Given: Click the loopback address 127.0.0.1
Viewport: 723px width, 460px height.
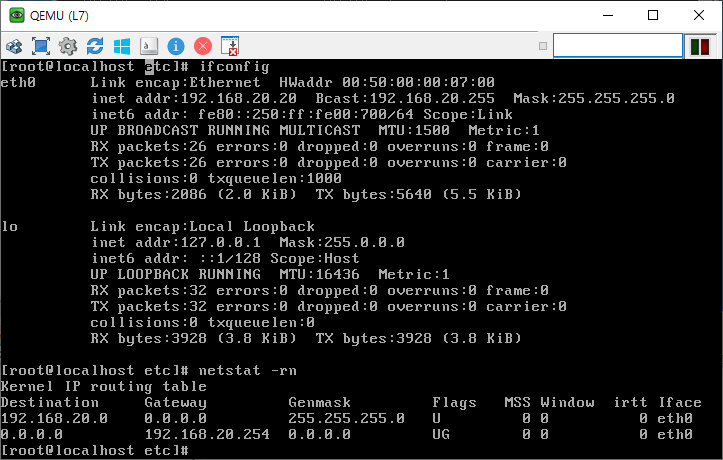Looking at the screenshot, I should pyautogui.click(x=220, y=242).
